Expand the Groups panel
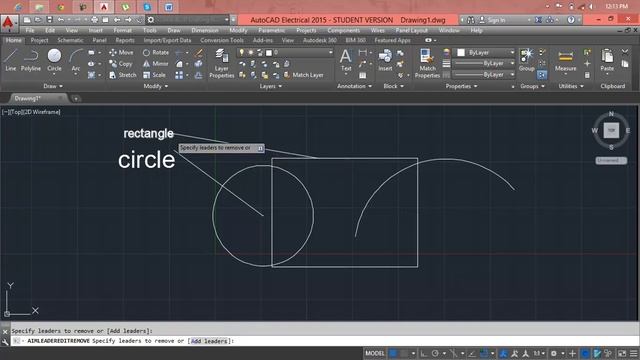Image resolution: width=640 pixels, height=360 pixels. point(532,86)
